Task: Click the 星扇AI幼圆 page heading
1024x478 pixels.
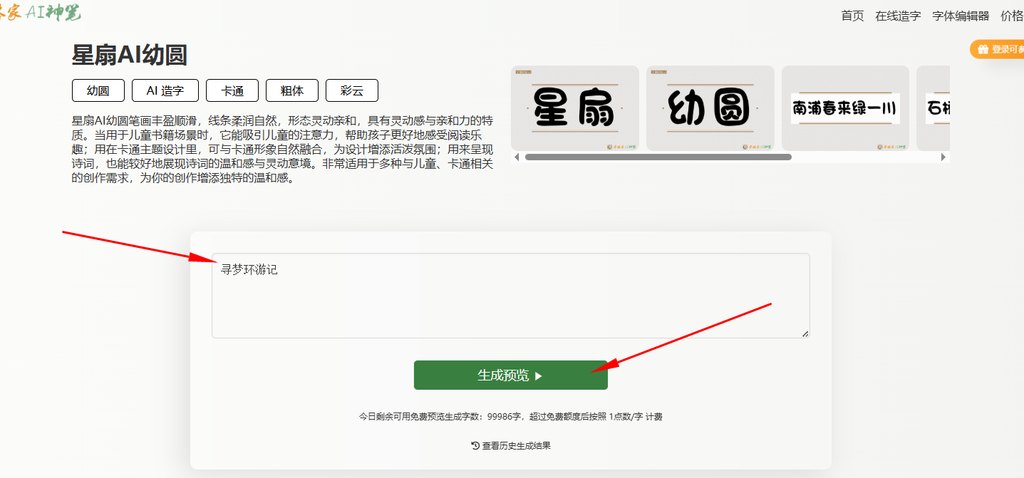Action: [129, 56]
